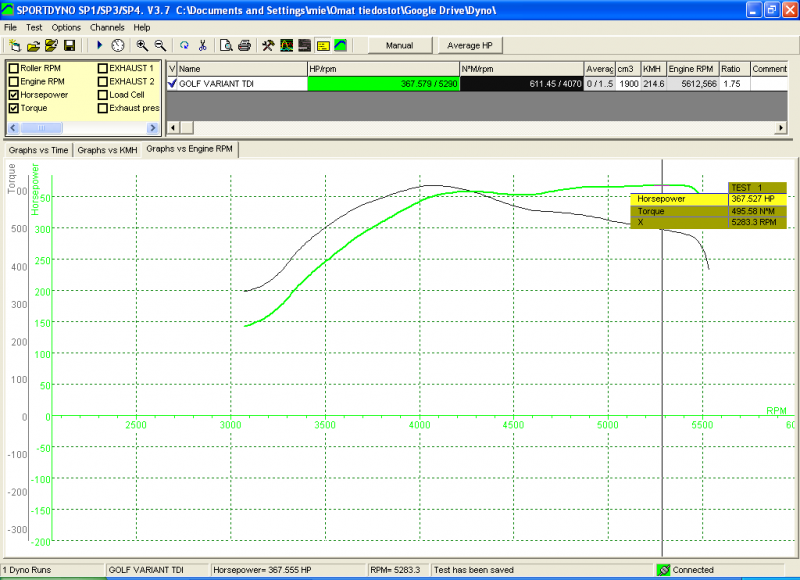
Task: Open the print preview icon
Action: (x=227, y=46)
